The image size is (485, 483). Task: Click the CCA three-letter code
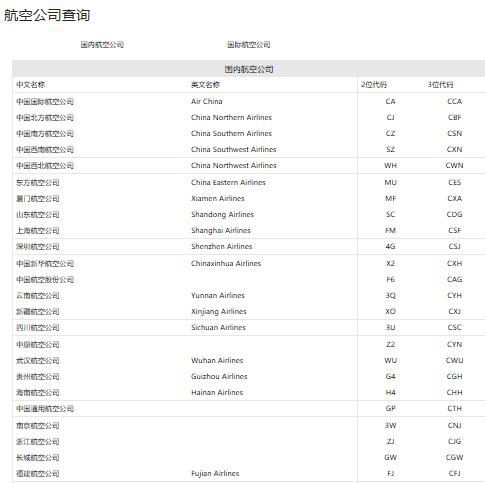(x=454, y=101)
